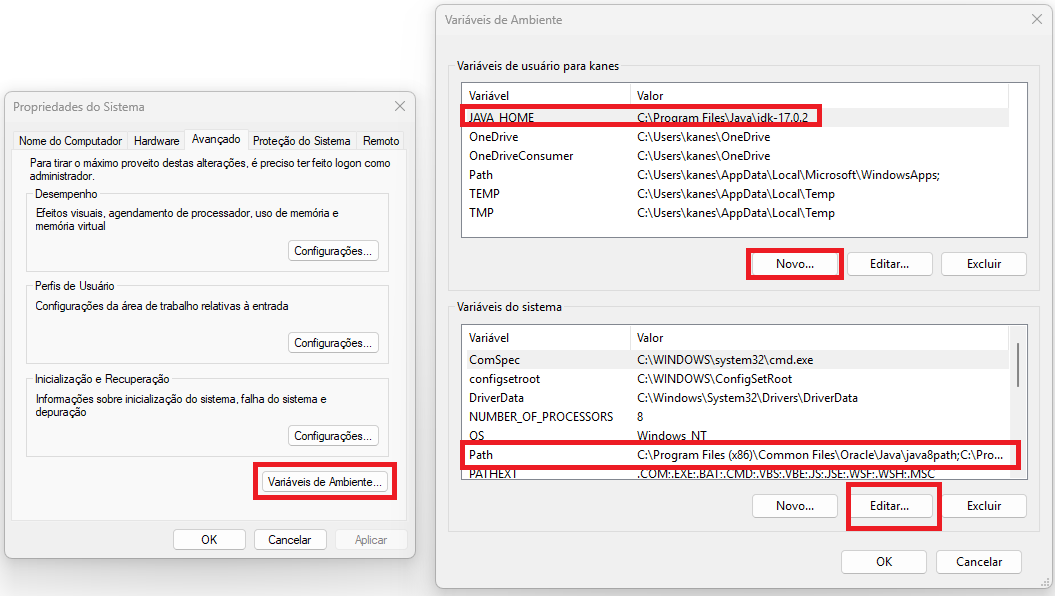This screenshot has width=1063, height=599.
Task: Open Configurações under Inicialização e Recuperação
Action: 333,435
